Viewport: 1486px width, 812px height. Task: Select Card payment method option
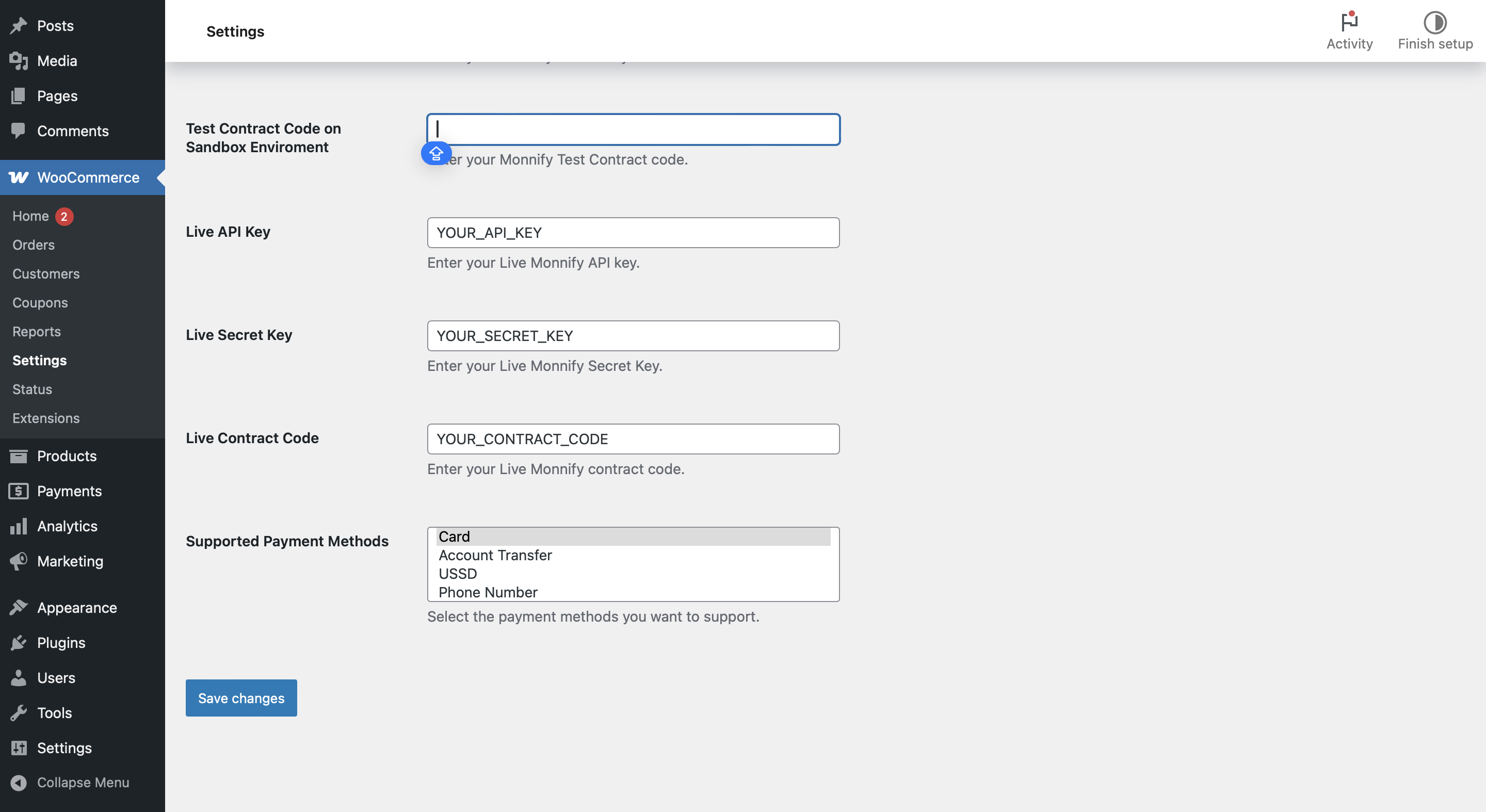tap(634, 537)
